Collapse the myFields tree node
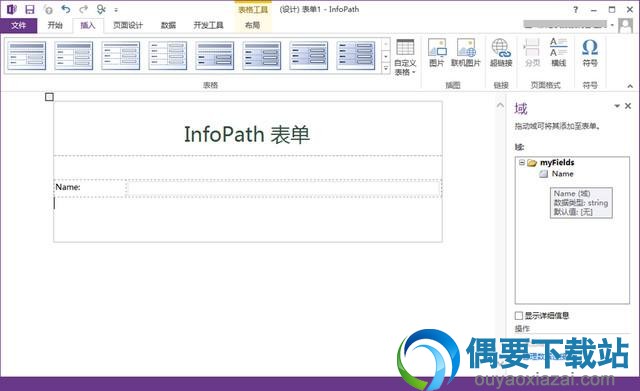The height and width of the screenshot is (391, 640). tap(522, 162)
